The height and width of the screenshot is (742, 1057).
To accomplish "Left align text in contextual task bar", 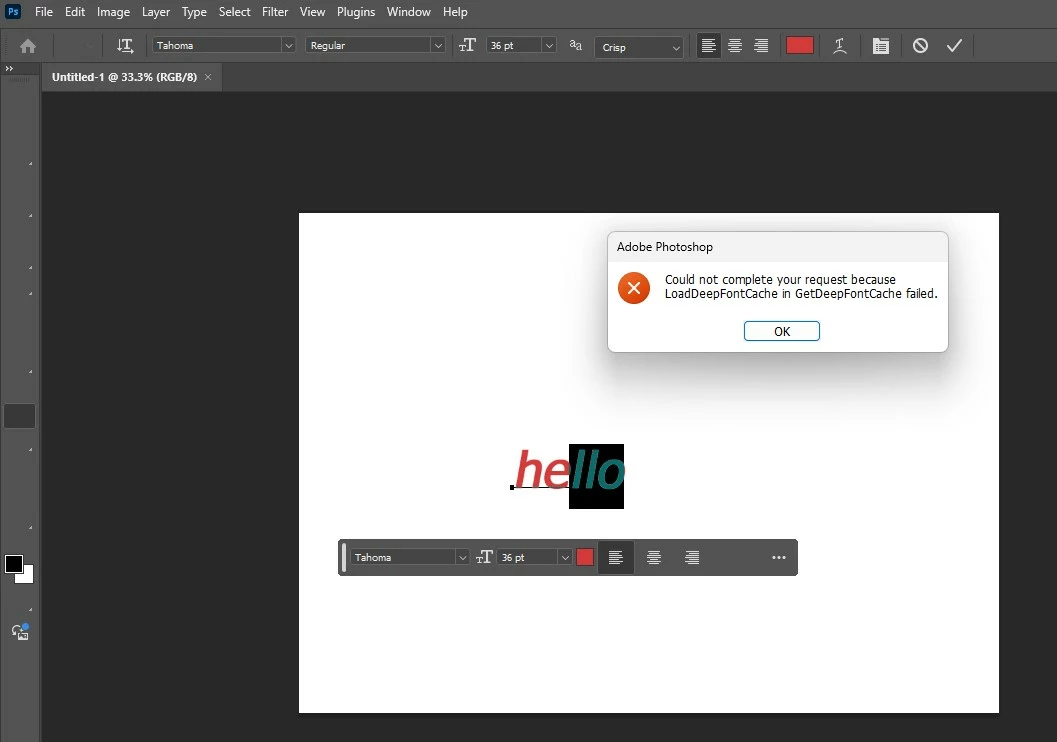I will tap(615, 557).
